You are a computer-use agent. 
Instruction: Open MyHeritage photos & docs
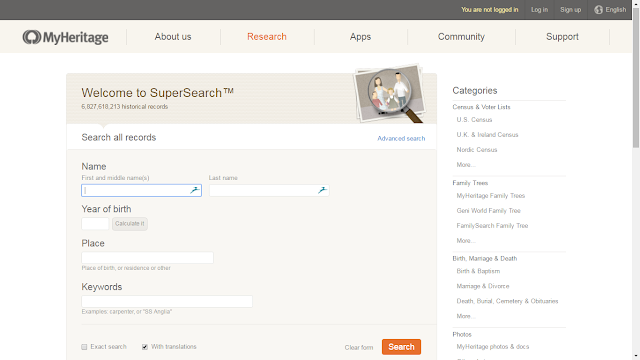pos(493,347)
